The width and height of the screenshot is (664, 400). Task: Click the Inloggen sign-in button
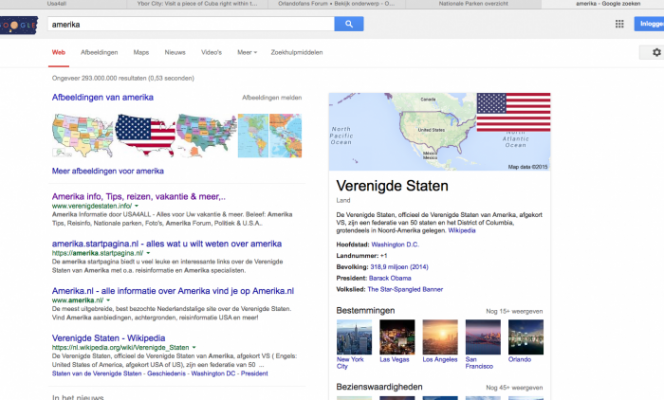(x=650, y=24)
